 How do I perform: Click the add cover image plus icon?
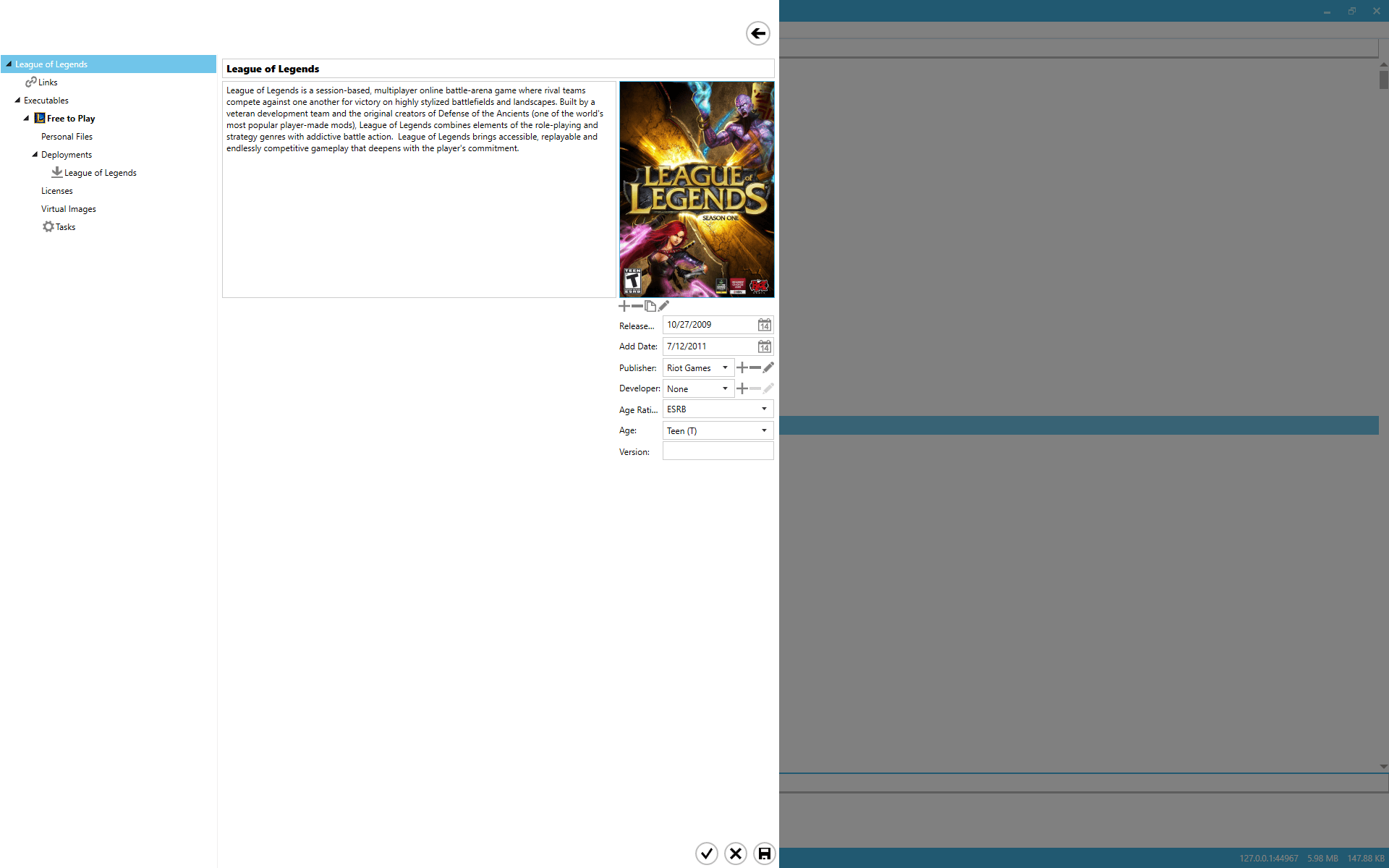coord(624,306)
